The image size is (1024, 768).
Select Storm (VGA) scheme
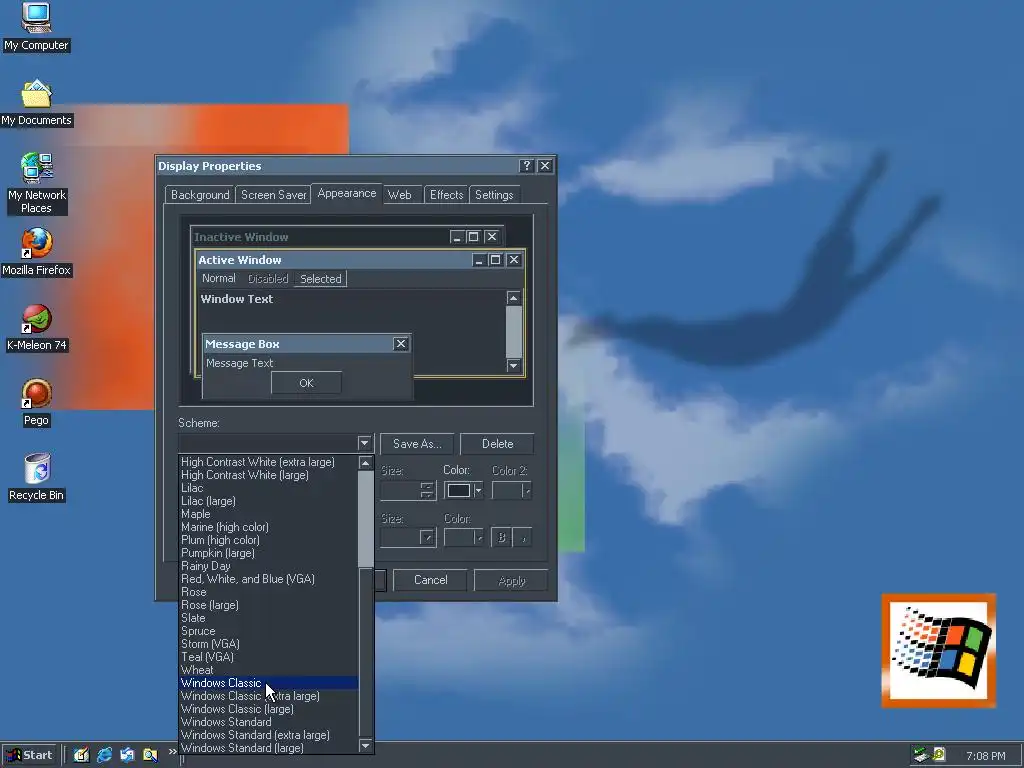(x=268, y=644)
